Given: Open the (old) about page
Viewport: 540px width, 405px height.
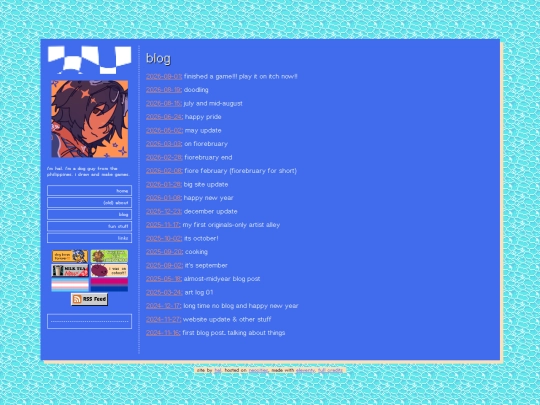Looking at the screenshot, I should [x=90, y=202].
